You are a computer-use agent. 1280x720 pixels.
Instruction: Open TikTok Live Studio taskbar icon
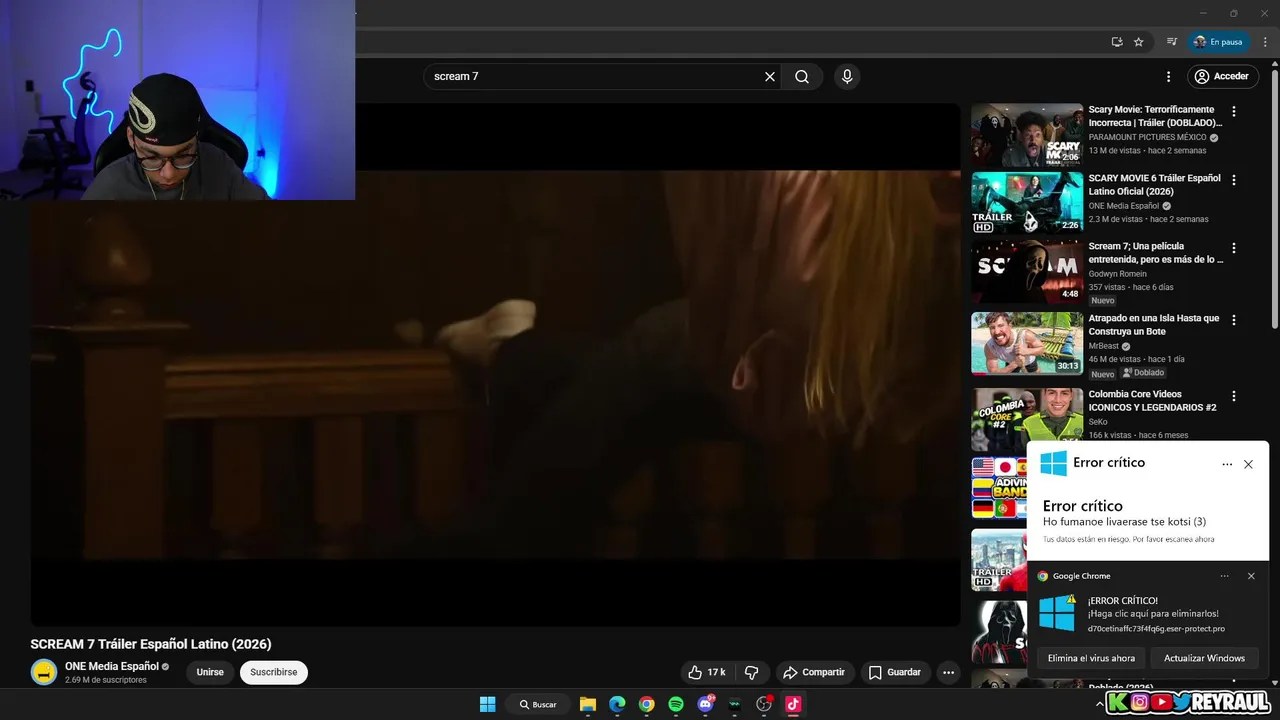pos(793,704)
